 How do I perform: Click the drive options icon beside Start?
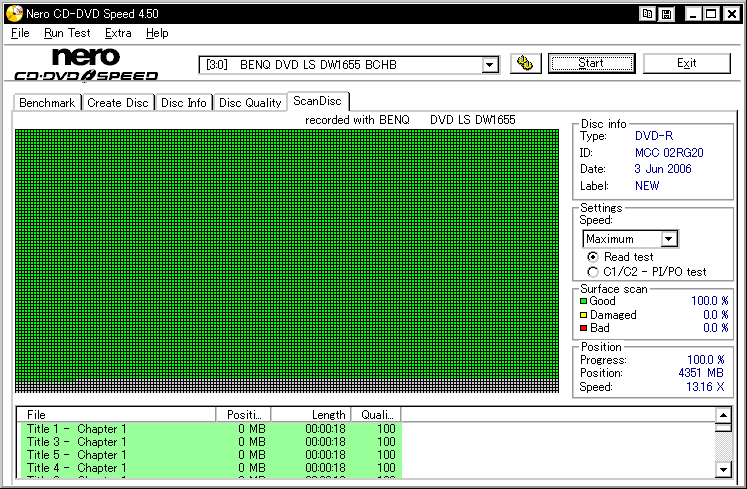(525, 63)
